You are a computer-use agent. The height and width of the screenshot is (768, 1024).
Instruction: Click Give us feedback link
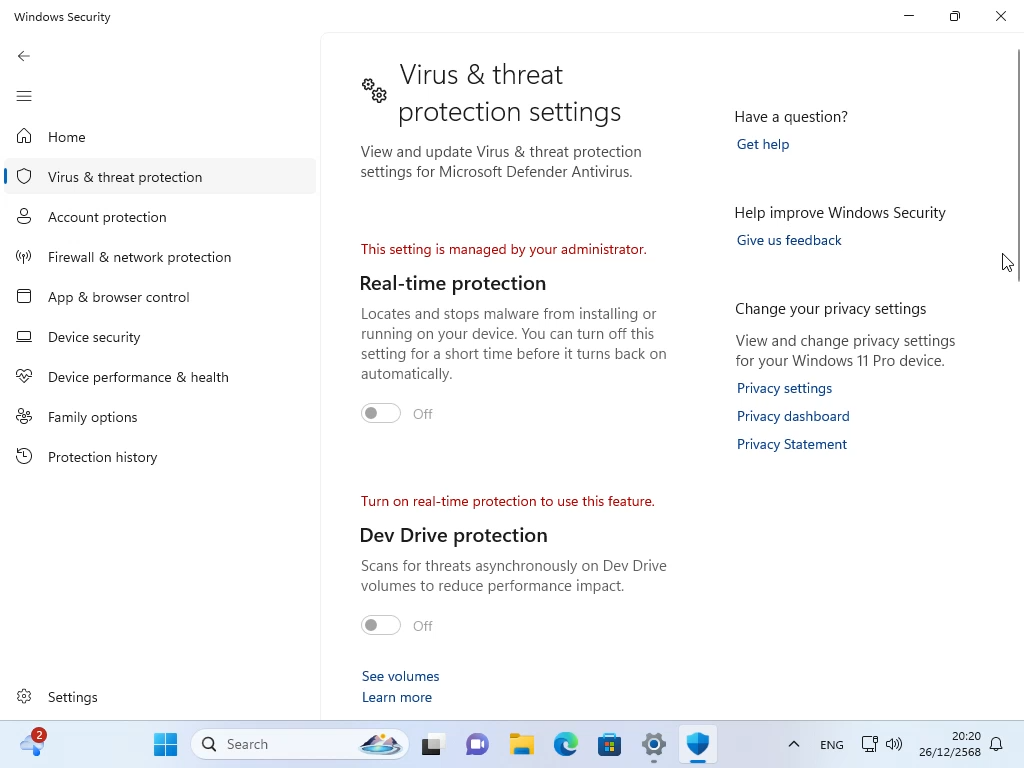click(x=788, y=240)
